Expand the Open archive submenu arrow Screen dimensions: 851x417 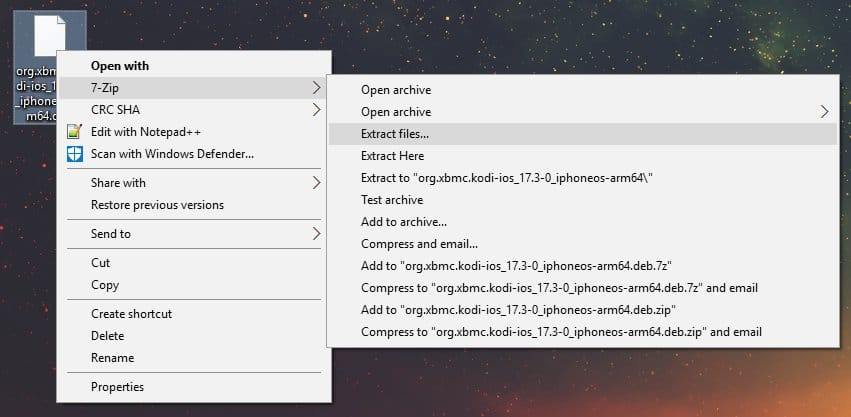pyautogui.click(x=824, y=112)
